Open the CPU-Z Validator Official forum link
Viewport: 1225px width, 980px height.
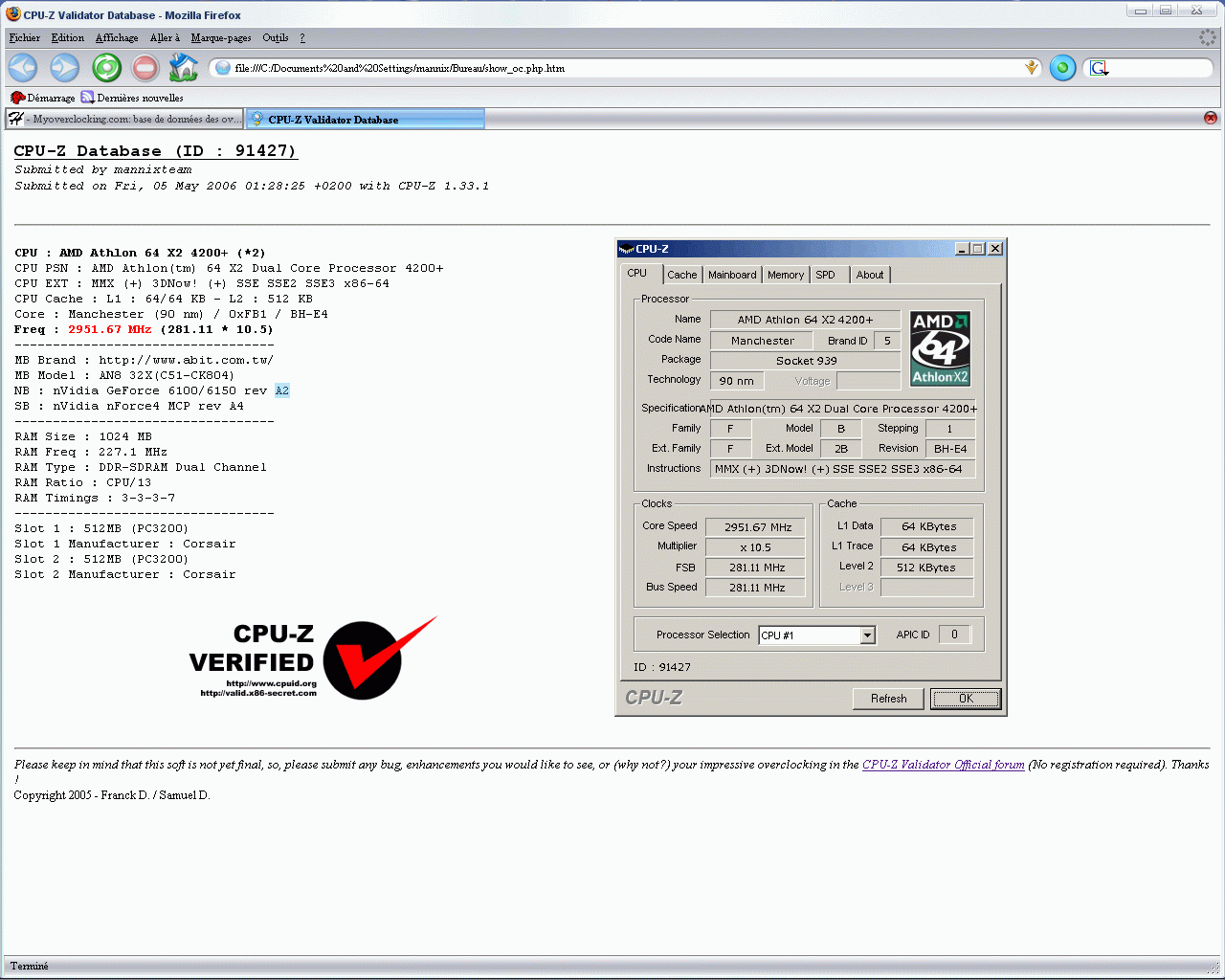(x=944, y=765)
